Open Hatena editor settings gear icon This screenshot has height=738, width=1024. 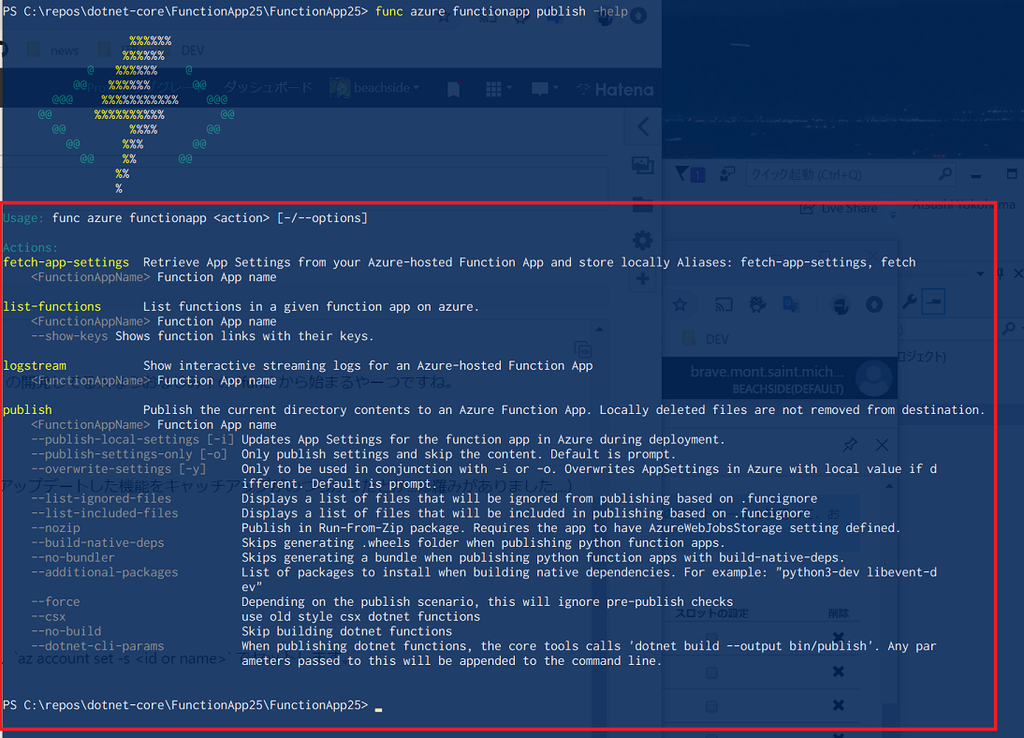pyautogui.click(x=643, y=240)
